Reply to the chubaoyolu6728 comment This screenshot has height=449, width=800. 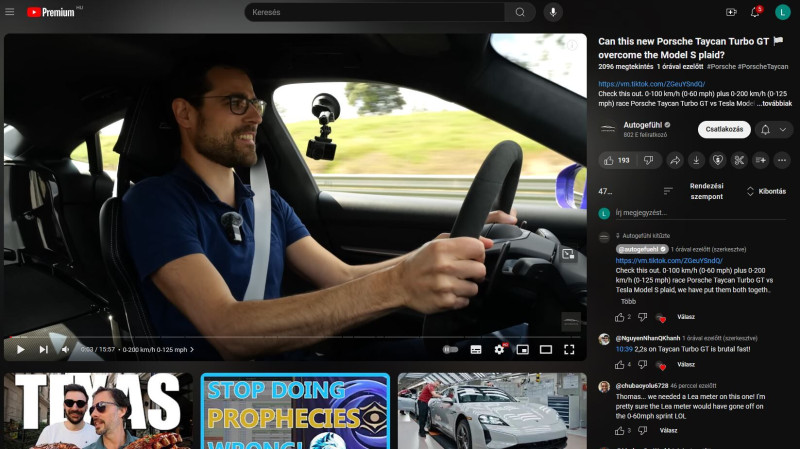[x=668, y=430]
